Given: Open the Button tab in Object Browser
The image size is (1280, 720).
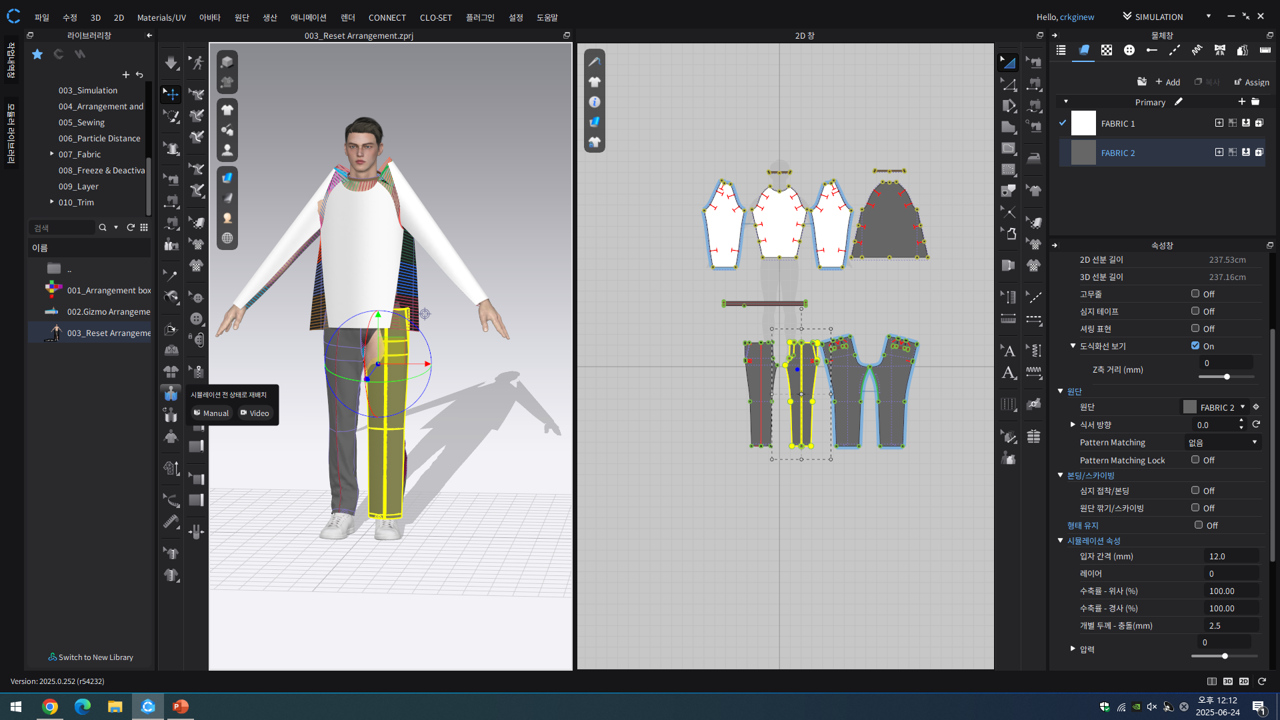Looking at the screenshot, I should [1129, 50].
